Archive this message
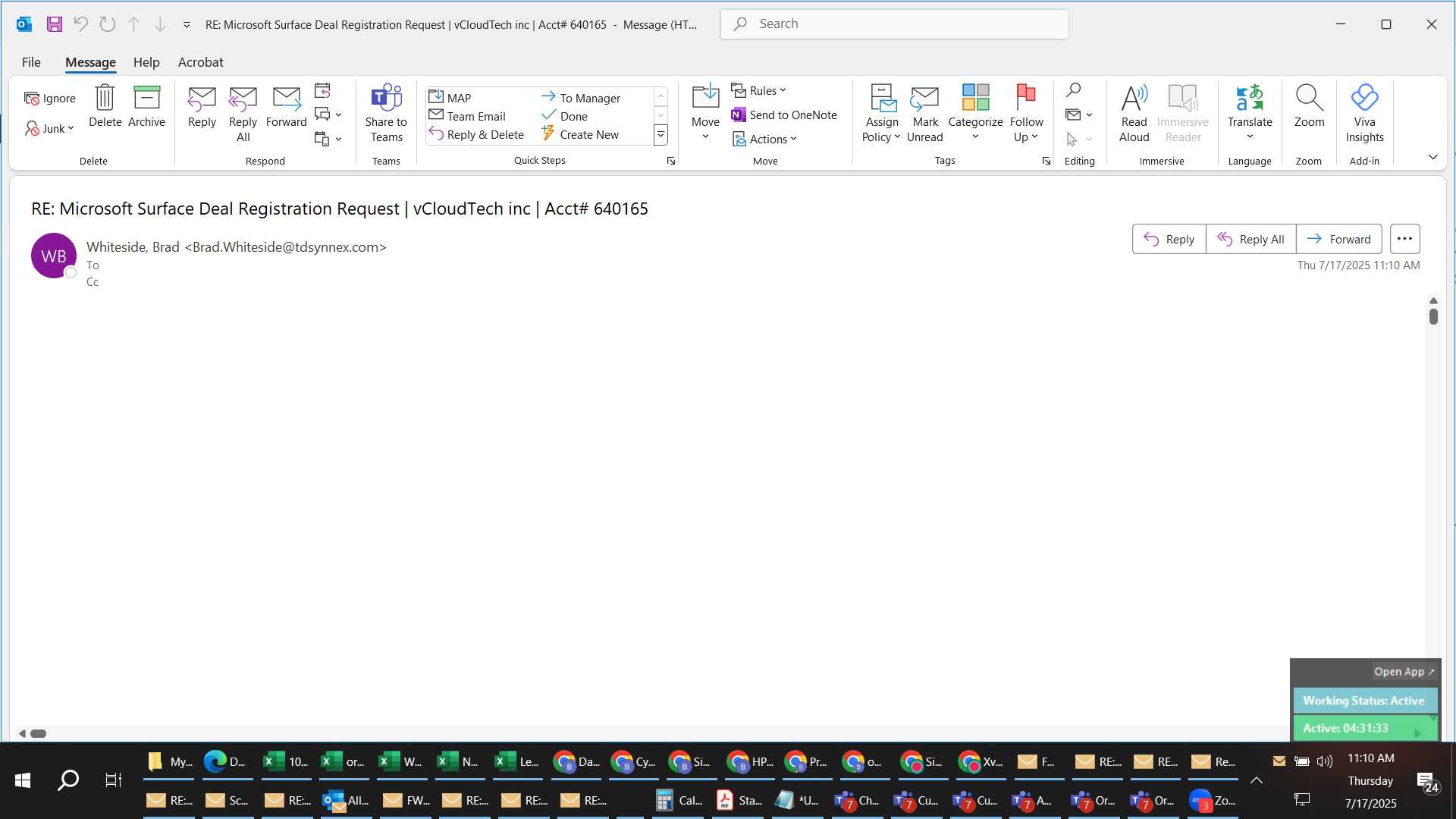 pyautogui.click(x=146, y=106)
